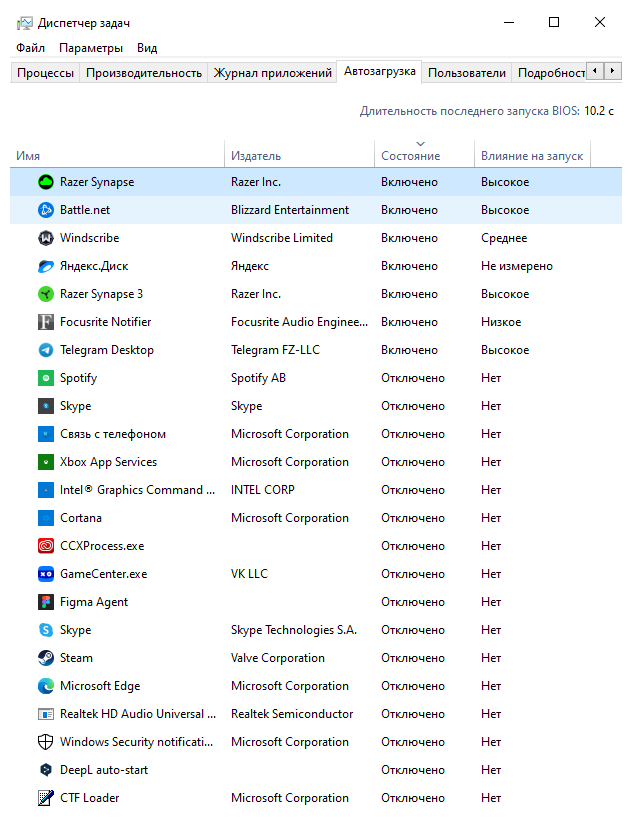634x830 pixels.
Task: Open the Файл menu
Action: tap(30, 48)
